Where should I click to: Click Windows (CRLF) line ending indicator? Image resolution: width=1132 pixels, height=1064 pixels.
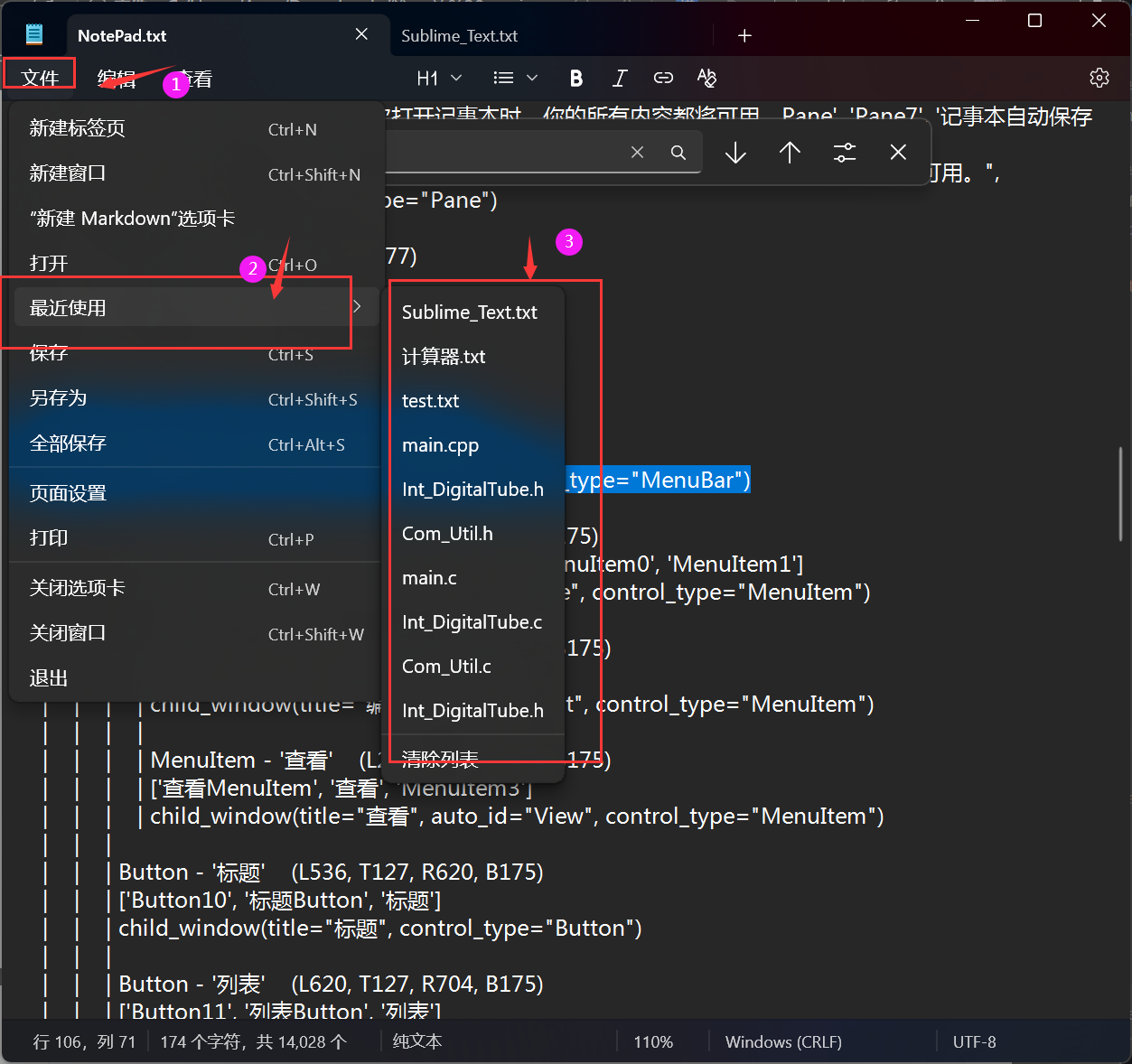(783, 1042)
